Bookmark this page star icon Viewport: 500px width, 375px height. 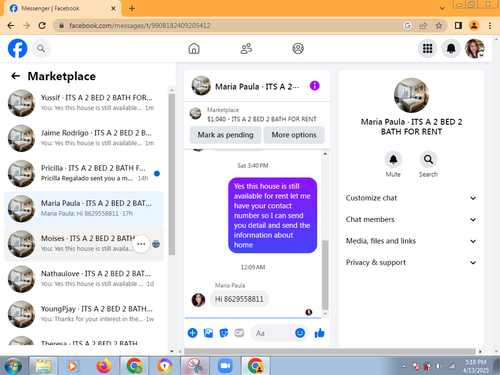439,25
